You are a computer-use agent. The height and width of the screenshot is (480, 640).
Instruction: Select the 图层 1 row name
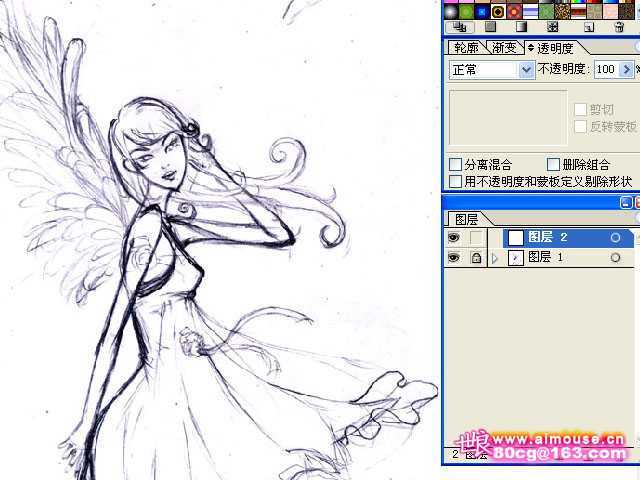click(x=545, y=257)
